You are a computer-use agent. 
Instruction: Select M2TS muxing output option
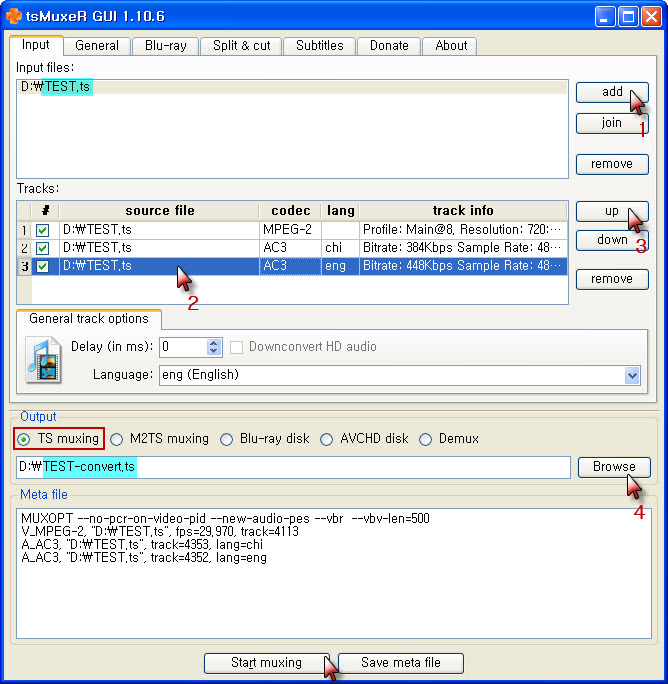(159, 439)
